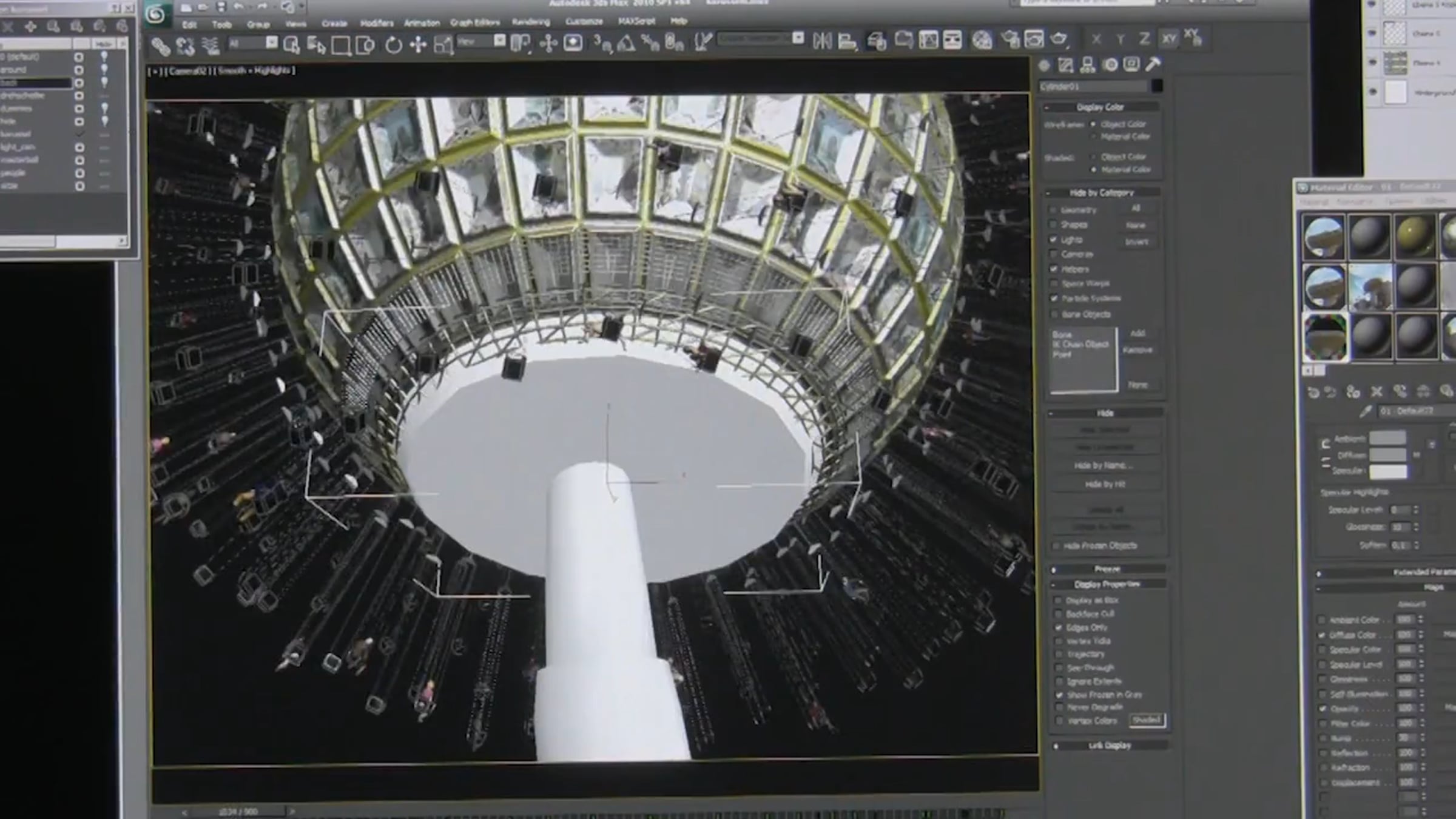Screen dimensions: 1456x819
Task: Click the Hide by Name button
Action: [1104, 465]
